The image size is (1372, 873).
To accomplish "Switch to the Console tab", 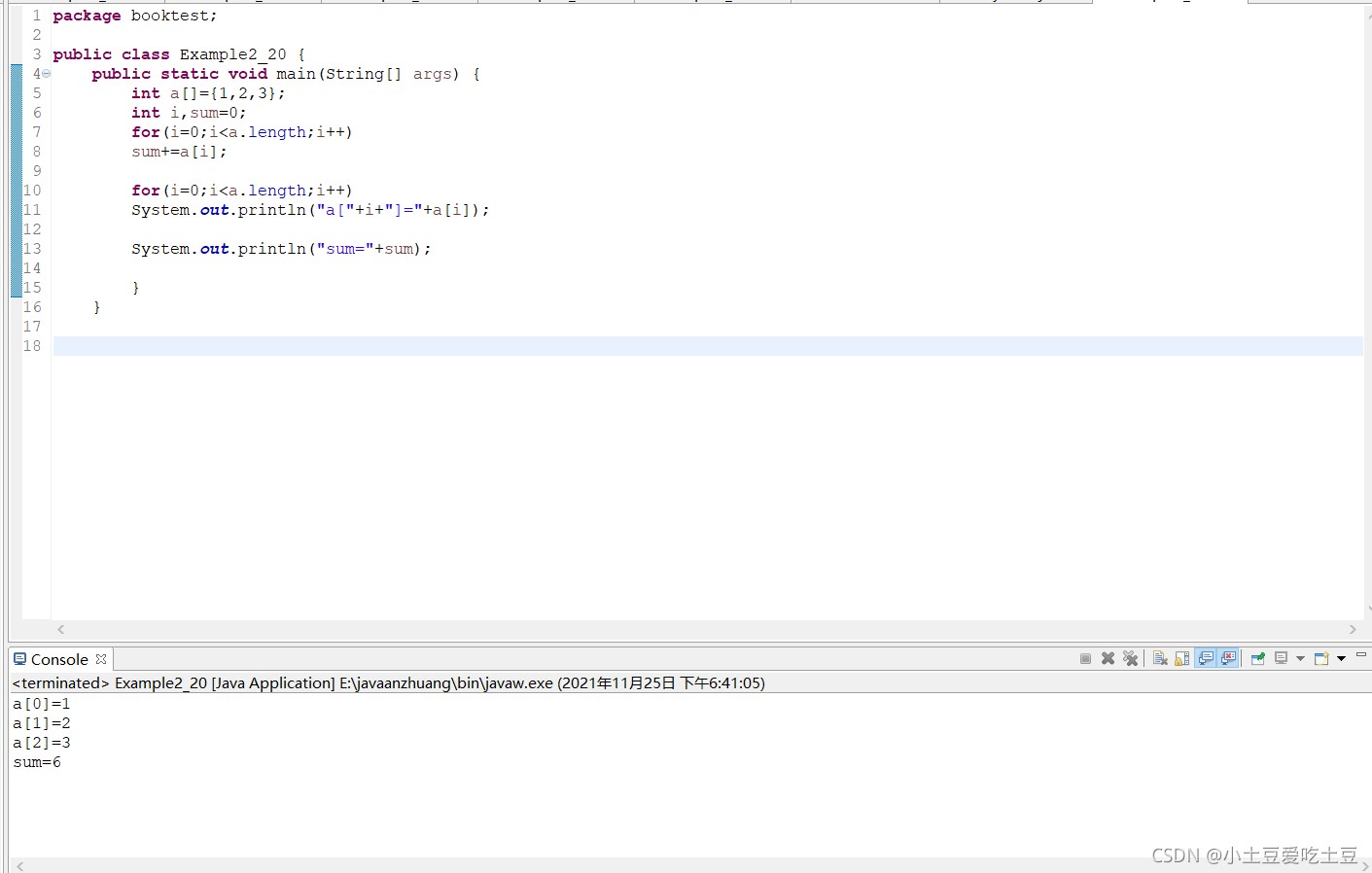I will 58,659.
